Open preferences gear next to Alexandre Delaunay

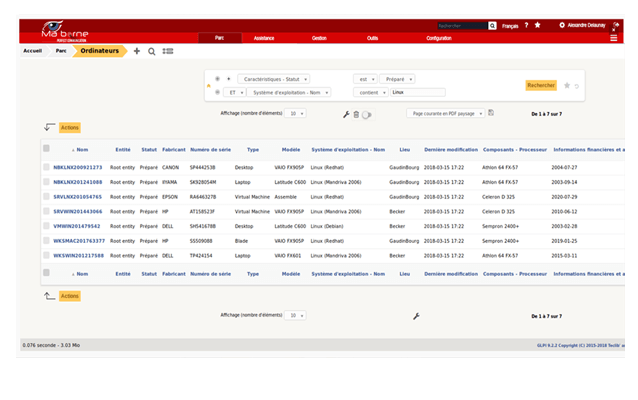pyautogui.click(x=562, y=25)
